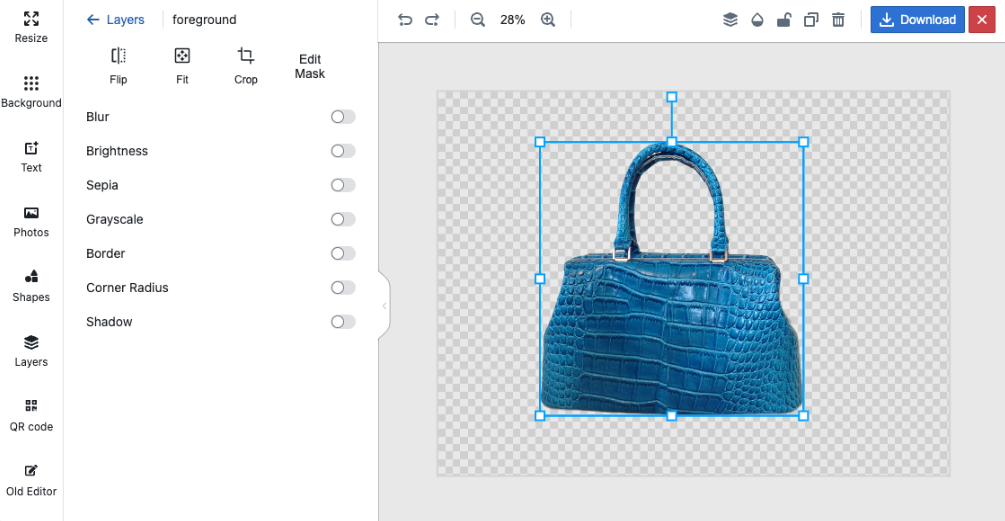Click the left-middle selection handle
1005x521 pixels.
(x=540, y=279)
